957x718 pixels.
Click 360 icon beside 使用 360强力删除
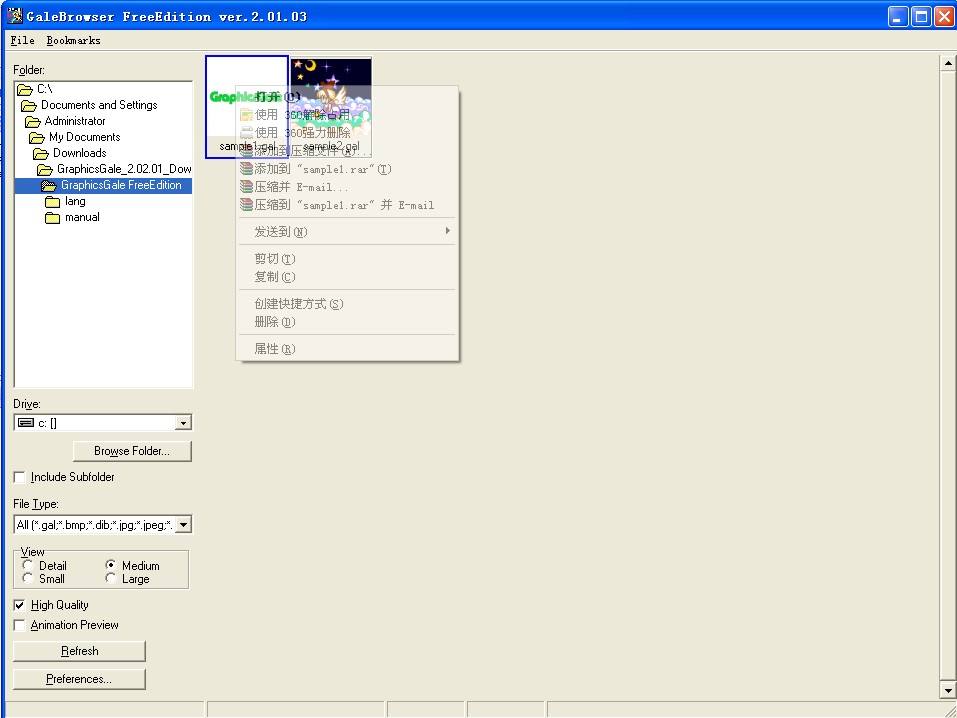(x=247, y=132)
